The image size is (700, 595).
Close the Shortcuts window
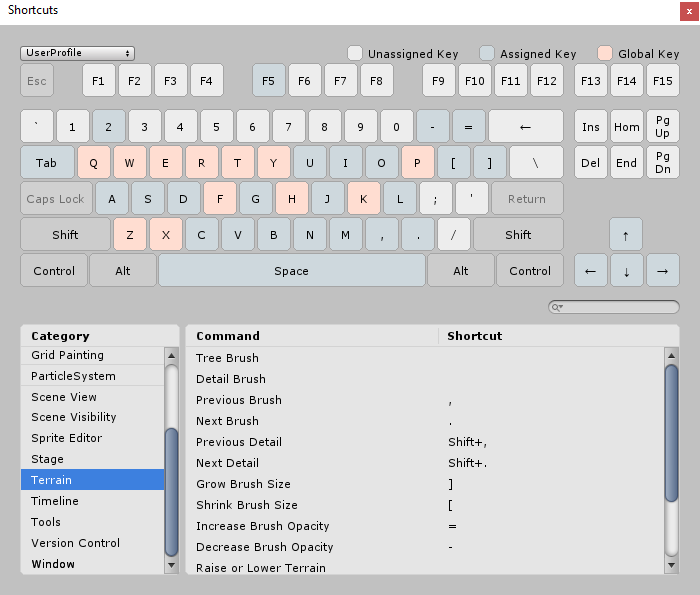689,12
